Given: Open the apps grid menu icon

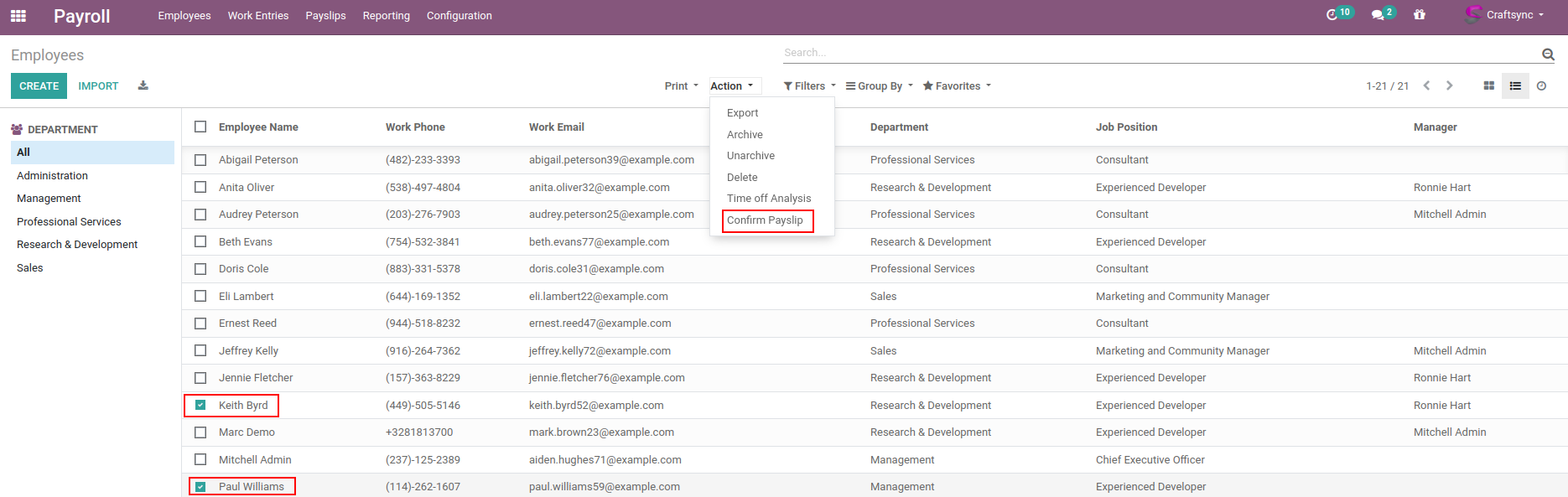Looking at the screenshot, I should click(18, 16).
